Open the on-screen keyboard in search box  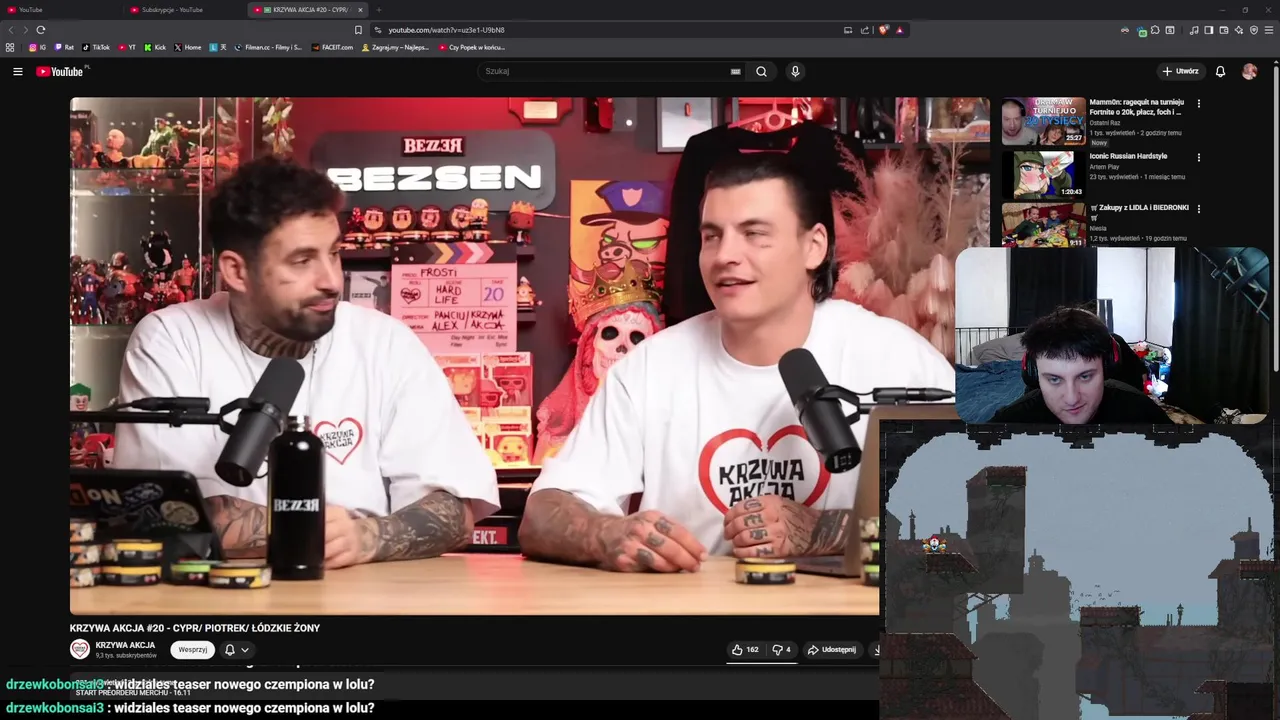tap(736, 71)
